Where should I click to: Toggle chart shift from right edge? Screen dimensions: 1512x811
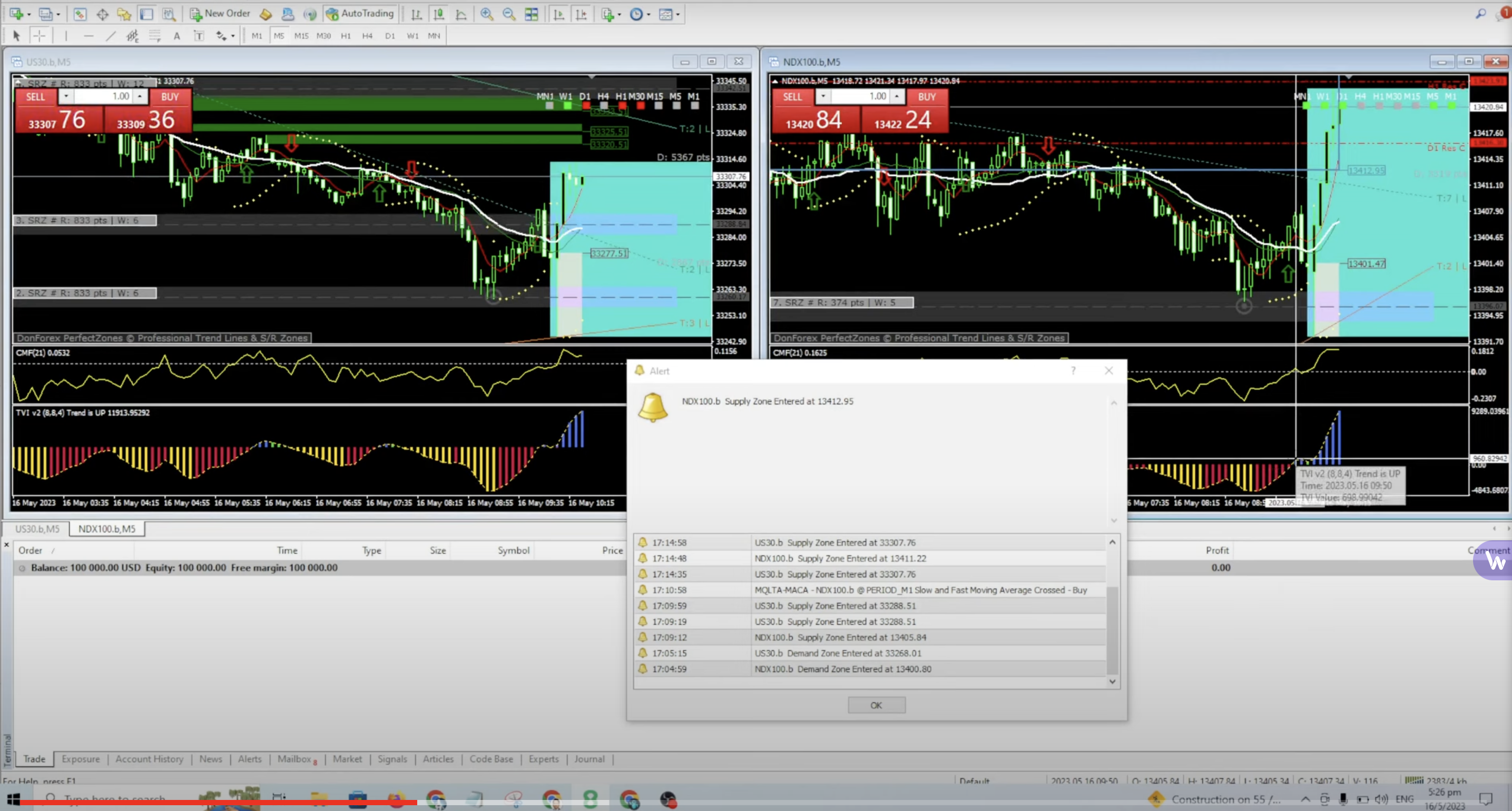click(x=581, y=14)
